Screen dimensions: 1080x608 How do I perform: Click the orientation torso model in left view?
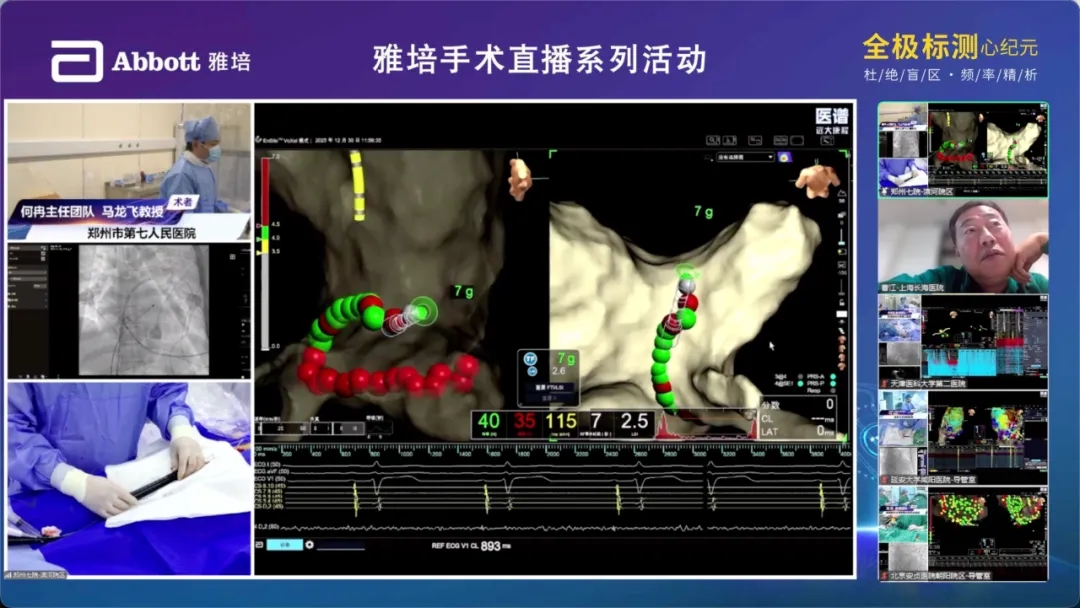[x=521, y=176]
